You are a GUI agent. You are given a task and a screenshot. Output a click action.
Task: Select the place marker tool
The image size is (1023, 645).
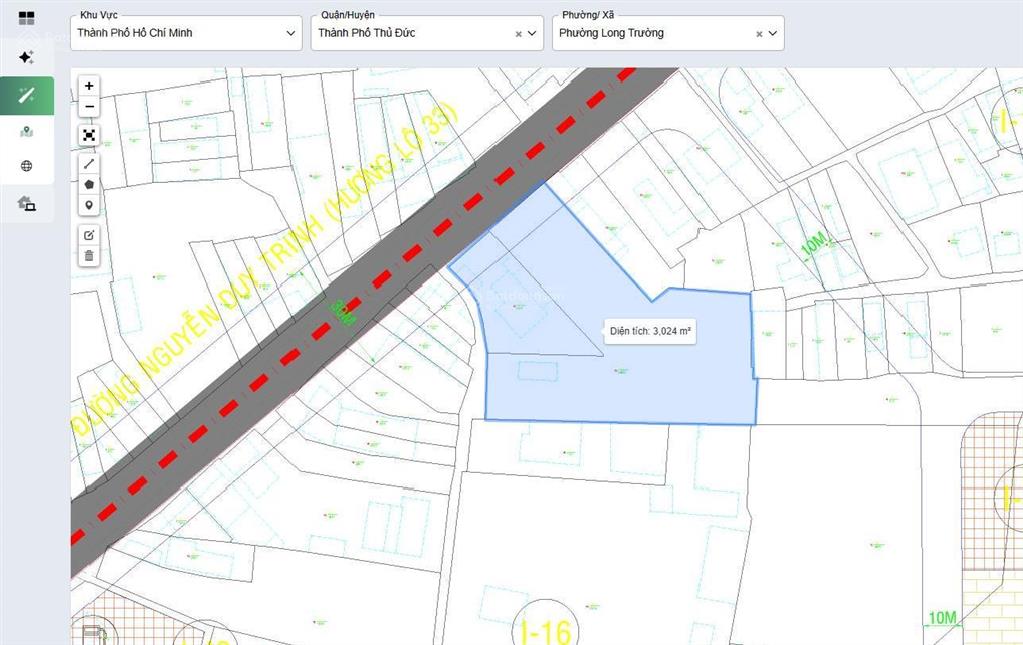click(x=89, y=205)
